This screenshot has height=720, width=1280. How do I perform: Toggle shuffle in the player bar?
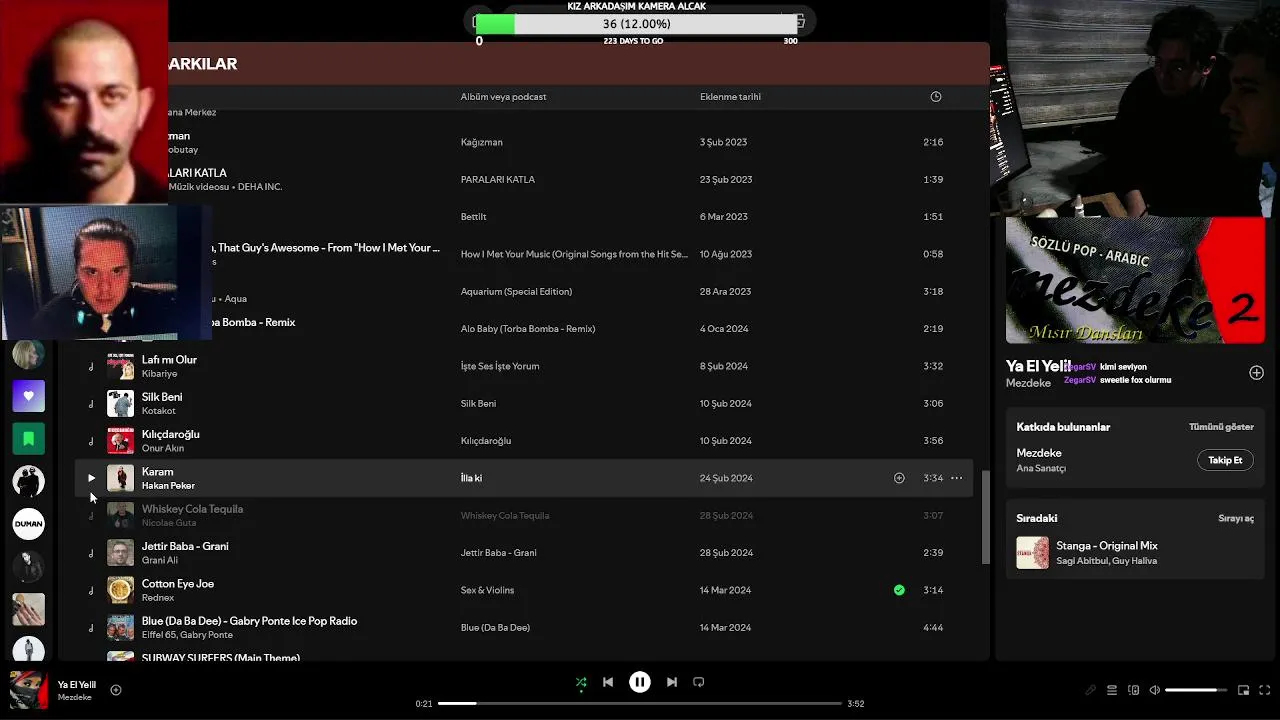[581, 682]
